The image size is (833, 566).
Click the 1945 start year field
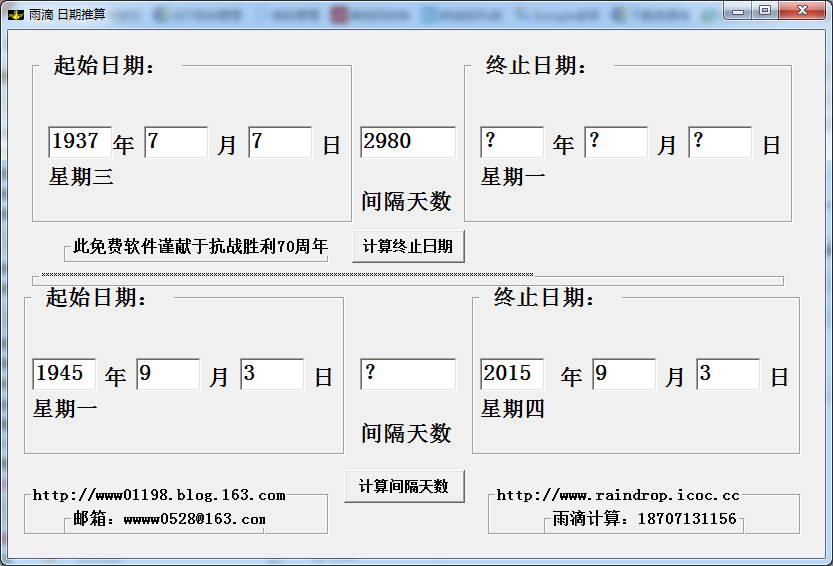[64, 374]
